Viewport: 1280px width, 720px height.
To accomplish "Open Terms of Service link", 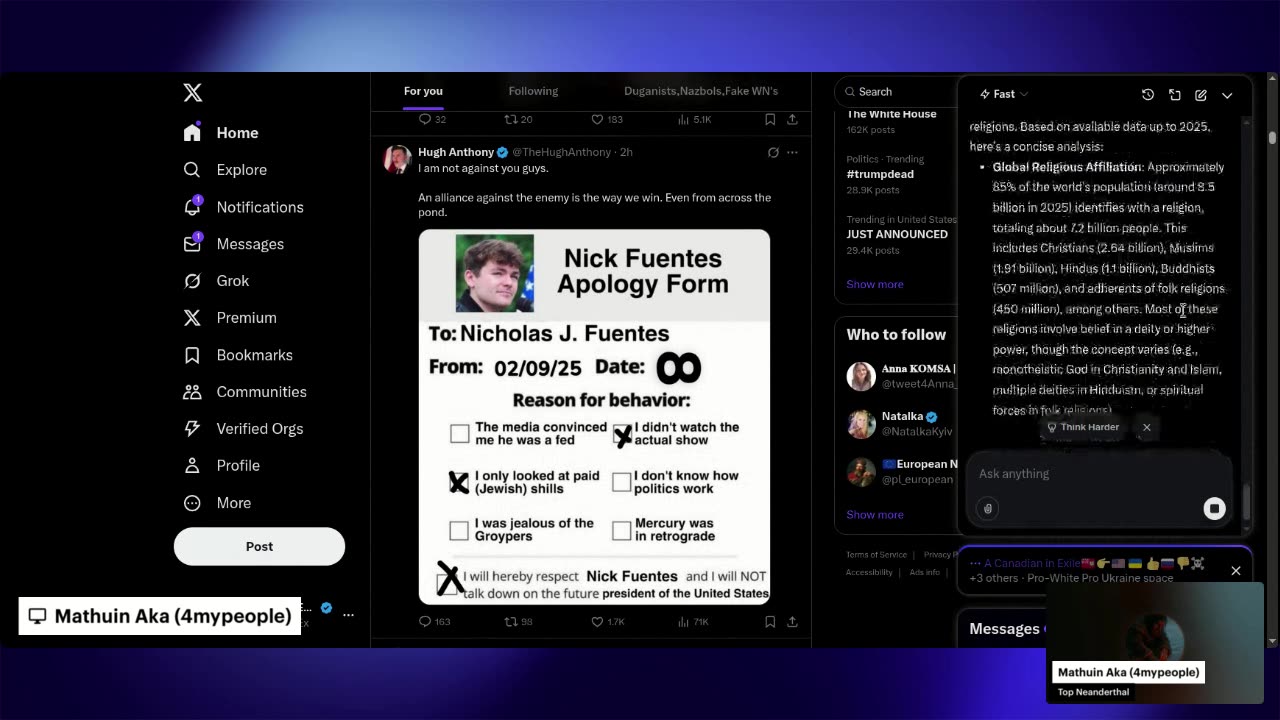I will tap(877, 555).
